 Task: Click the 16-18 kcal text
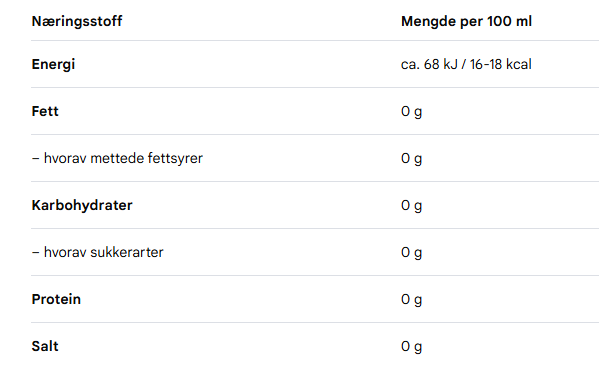coord(500,64)
